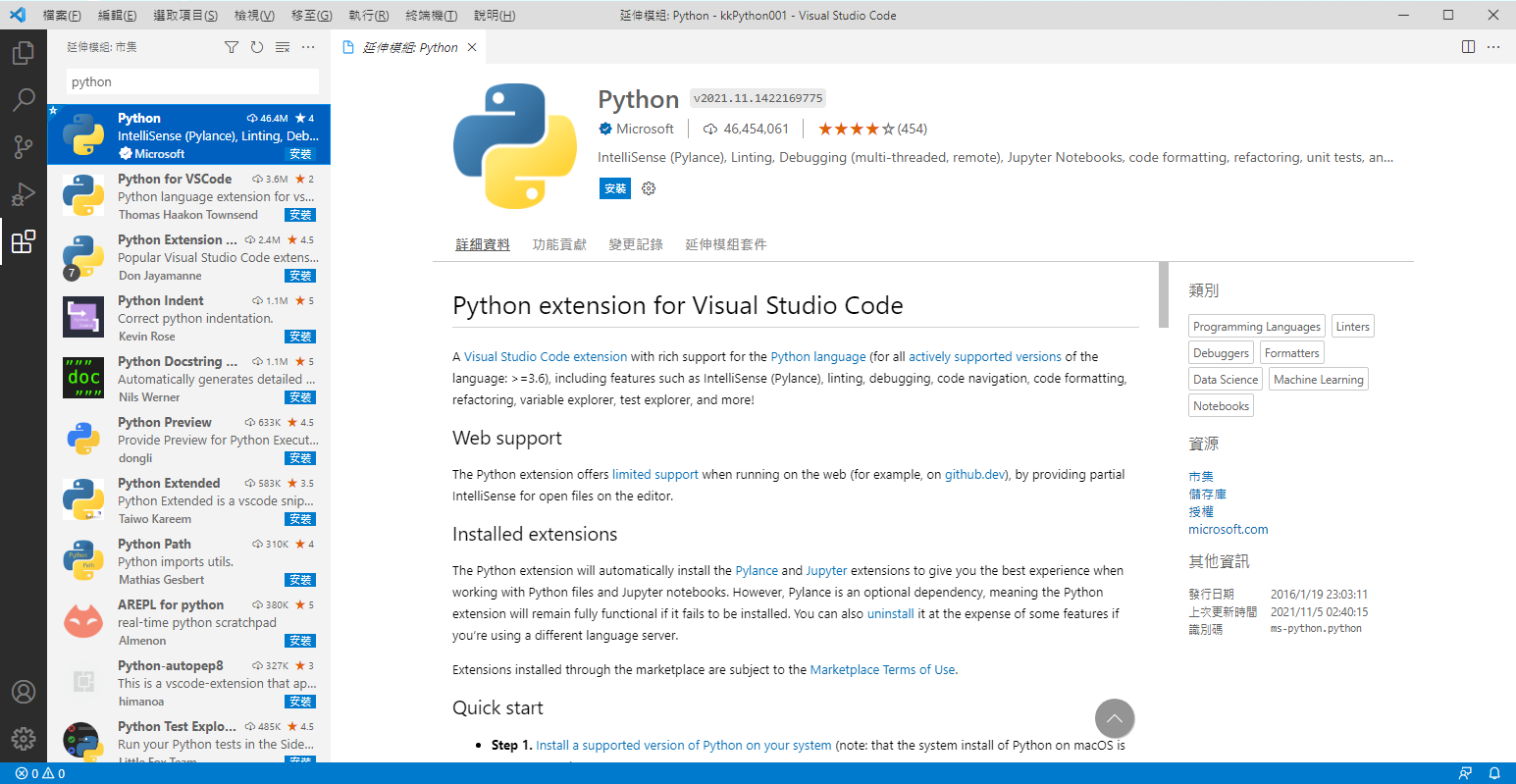The image size is (1516, 784).
Task: Open the Source Control view
Action: point(24,147)
